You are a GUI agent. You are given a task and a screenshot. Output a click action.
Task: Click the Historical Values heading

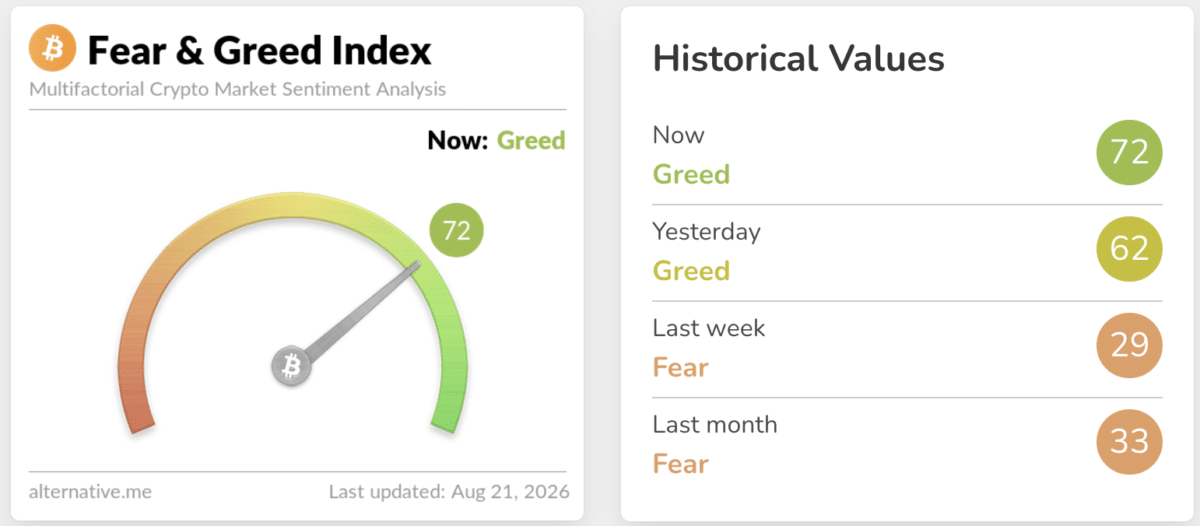click(x=799, y=59)
